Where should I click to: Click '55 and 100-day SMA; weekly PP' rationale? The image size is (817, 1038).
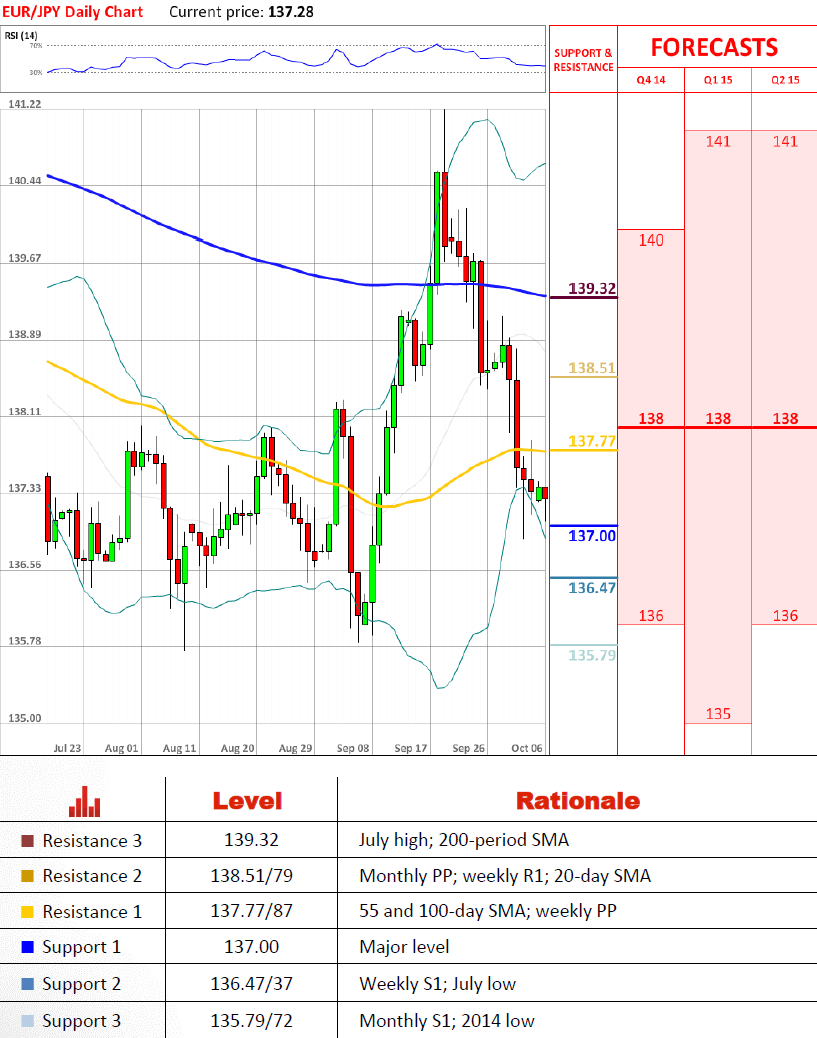pyautogui.click(x=488, y=911)
